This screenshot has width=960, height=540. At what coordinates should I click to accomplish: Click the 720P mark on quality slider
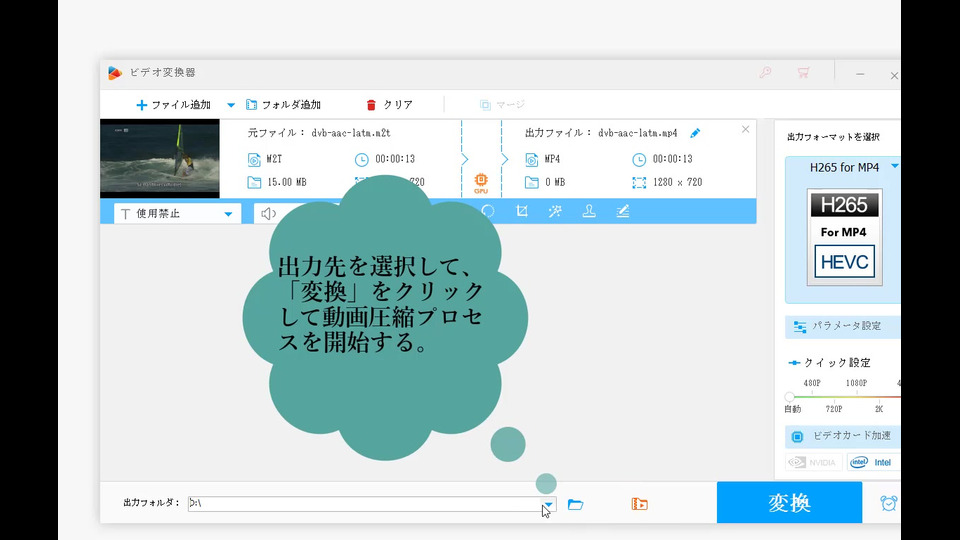point(834,409)
